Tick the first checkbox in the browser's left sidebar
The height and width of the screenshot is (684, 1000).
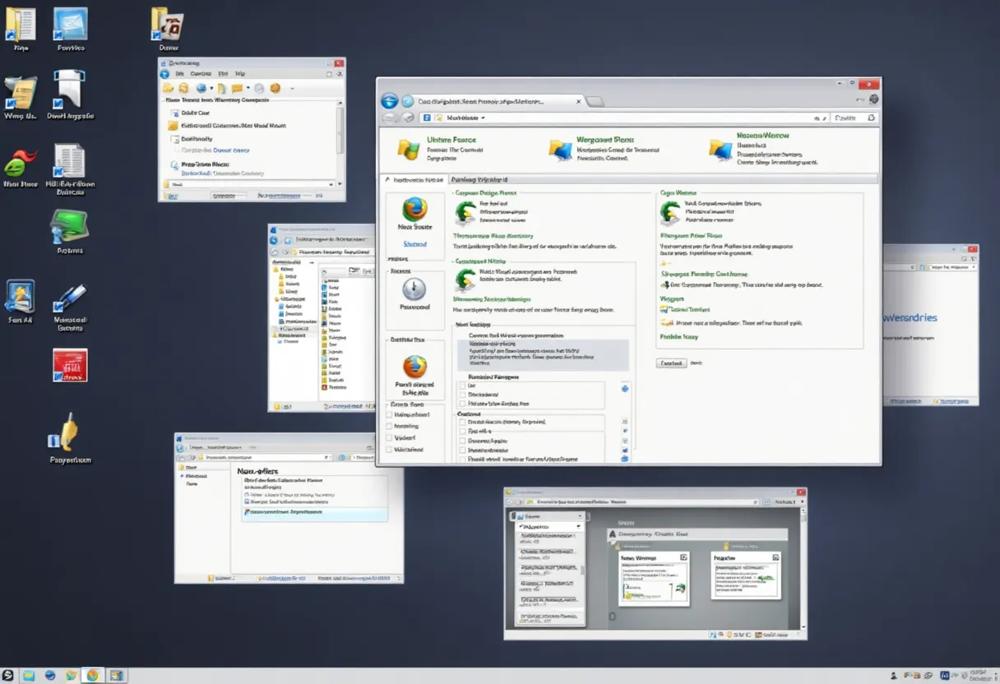pos(389,415)
